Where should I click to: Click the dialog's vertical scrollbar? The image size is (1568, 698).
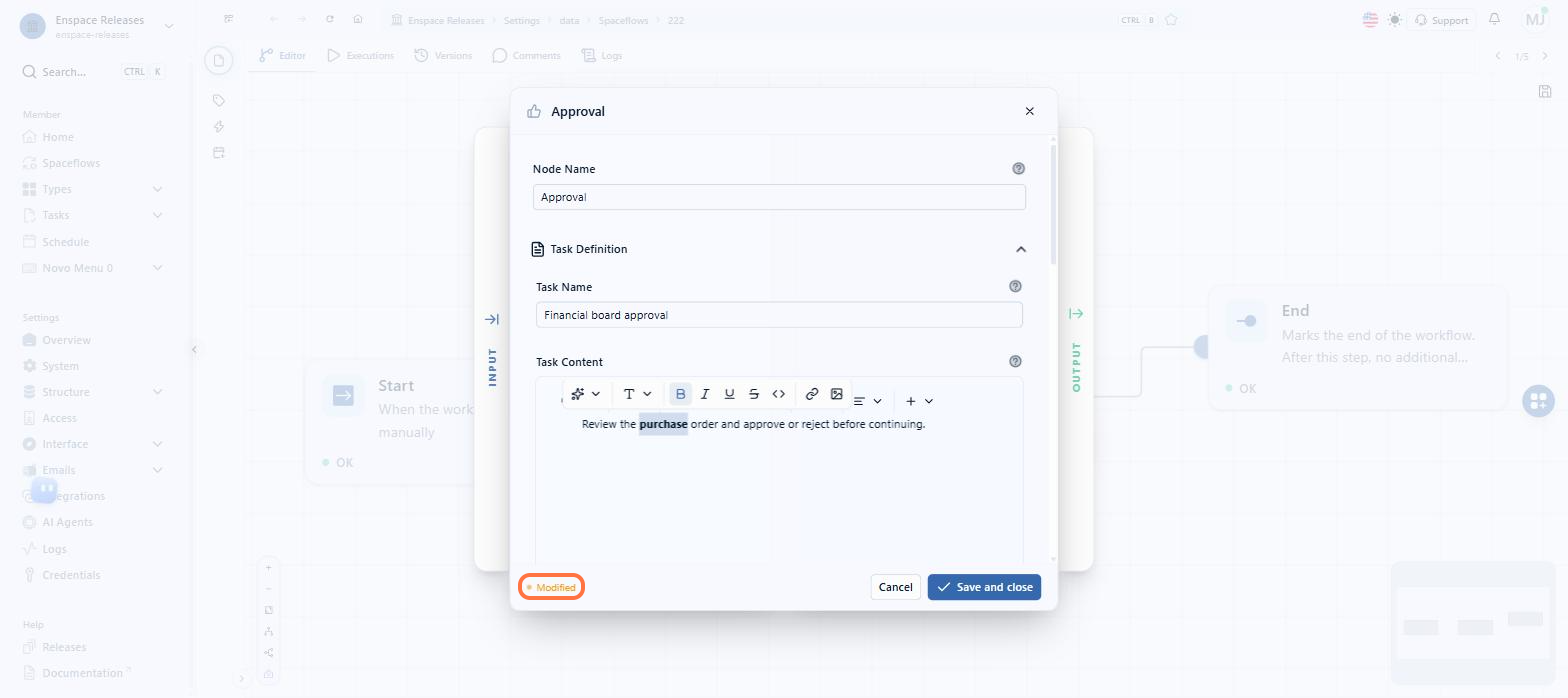pos(1052,205)
